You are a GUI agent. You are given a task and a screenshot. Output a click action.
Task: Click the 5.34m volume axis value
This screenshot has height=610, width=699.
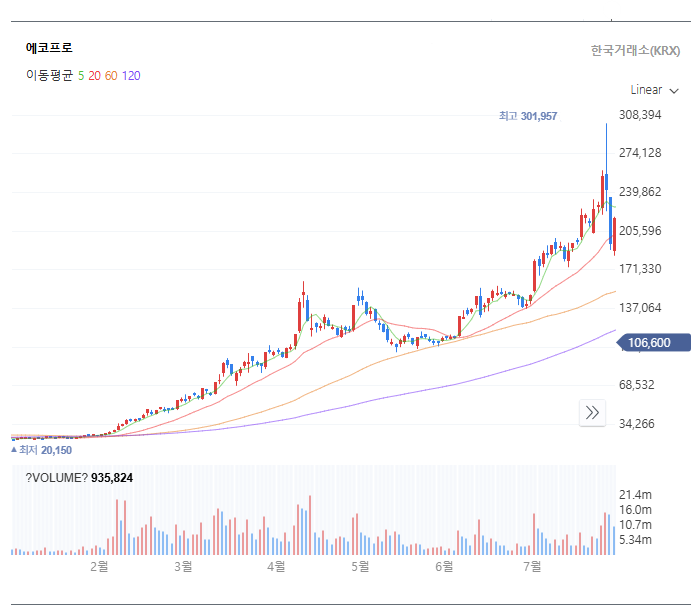pyautogui.click(x=635, y=540)
